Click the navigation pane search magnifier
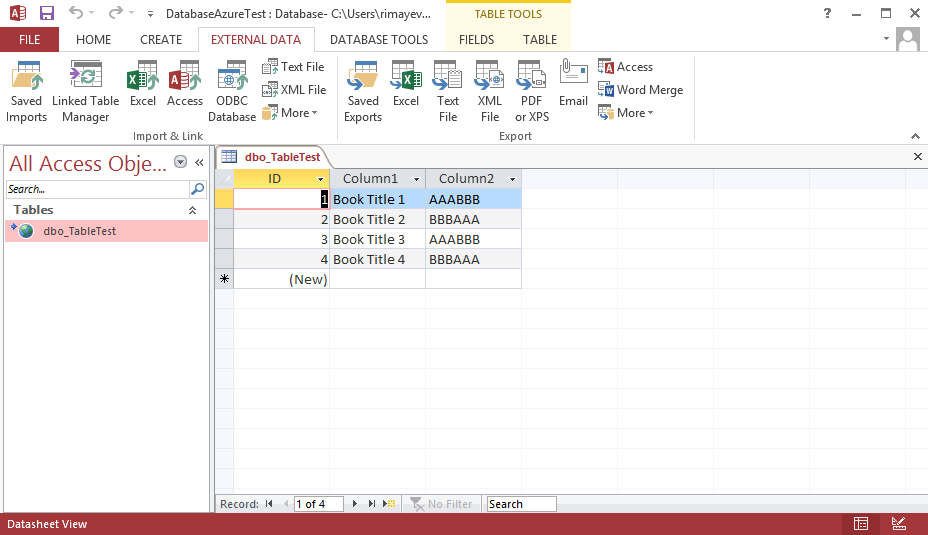 tap(198, 189)
